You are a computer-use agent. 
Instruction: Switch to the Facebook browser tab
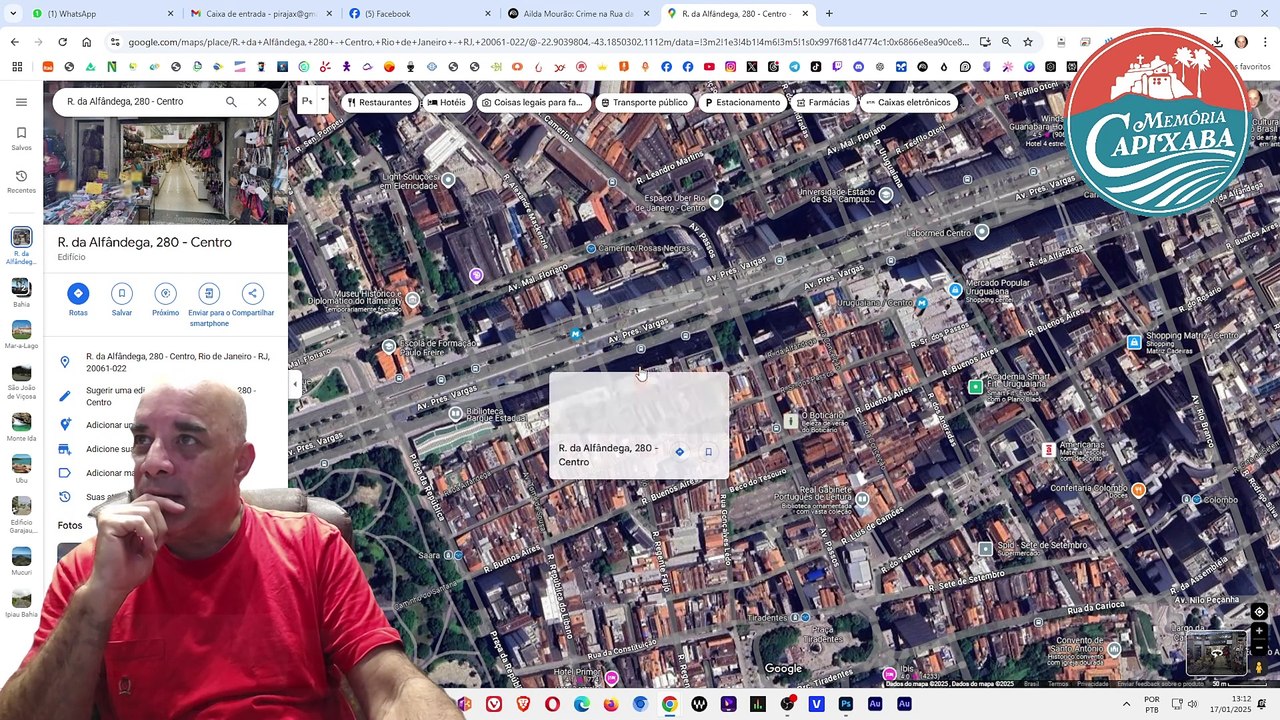pos(420,14)
